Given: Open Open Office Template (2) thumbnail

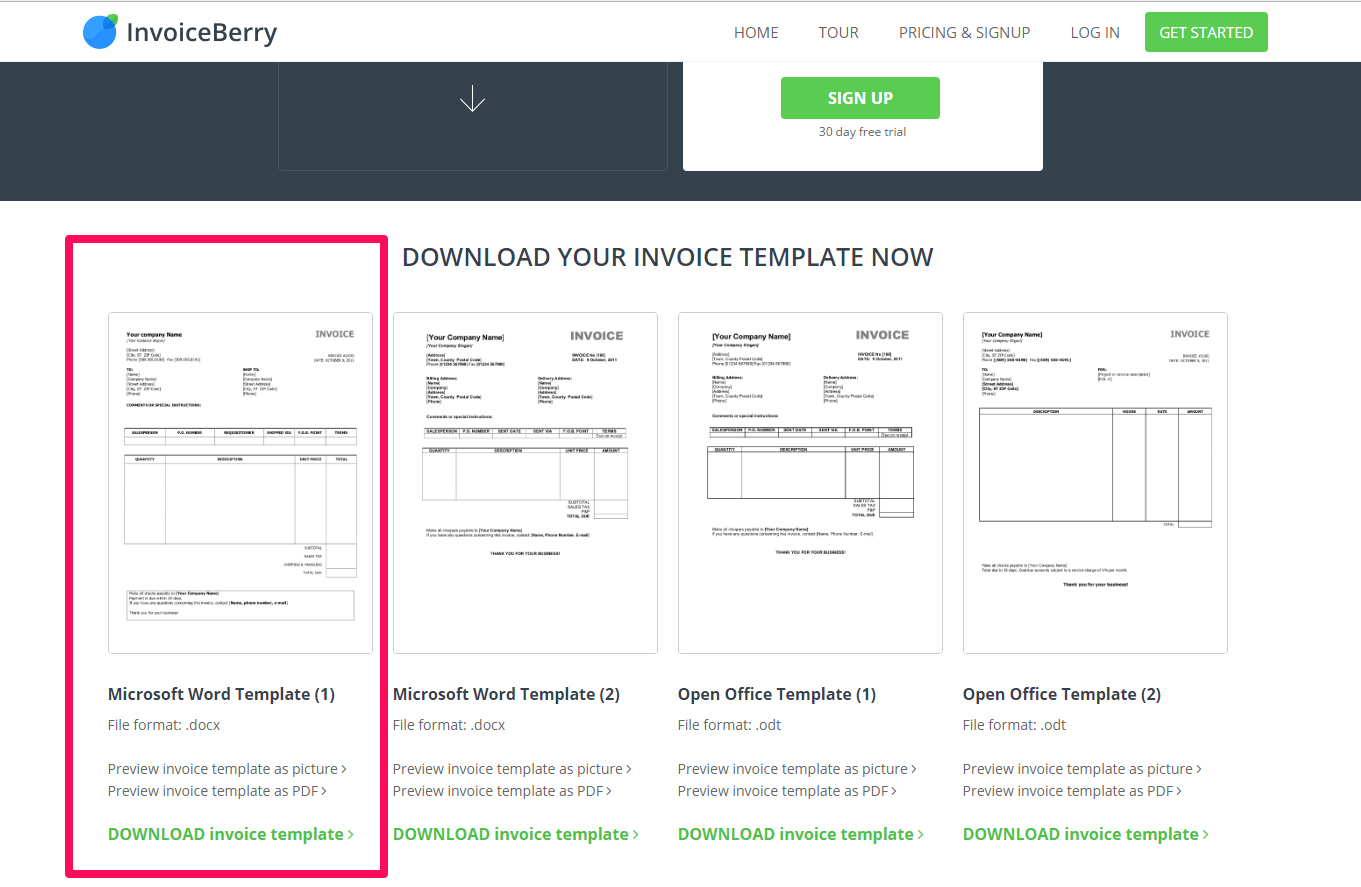Looking at the screenshot, I should [1095, 483].
